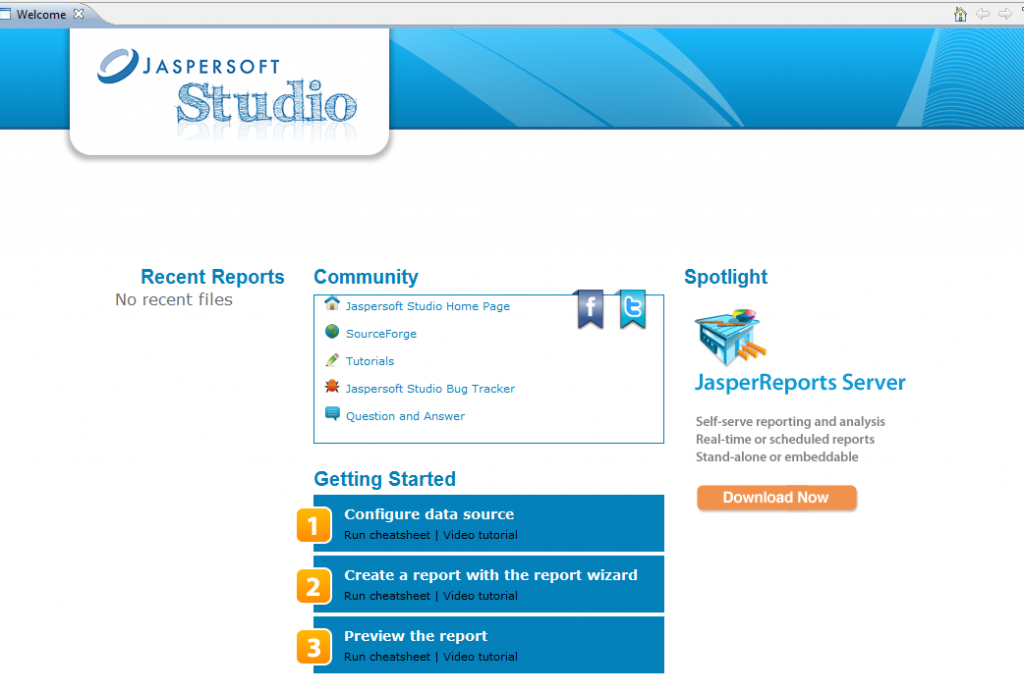Open Jaspersoft Studio Home Page link
This screenshot has height=693, width=1024.
pos(428,306)
